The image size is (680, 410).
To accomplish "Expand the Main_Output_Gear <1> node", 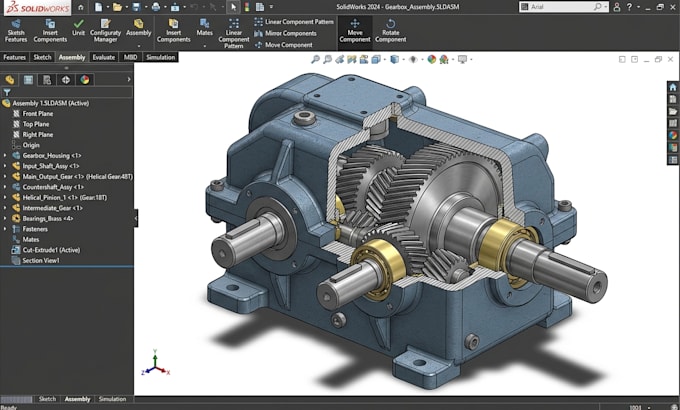I will coord(5,177).
